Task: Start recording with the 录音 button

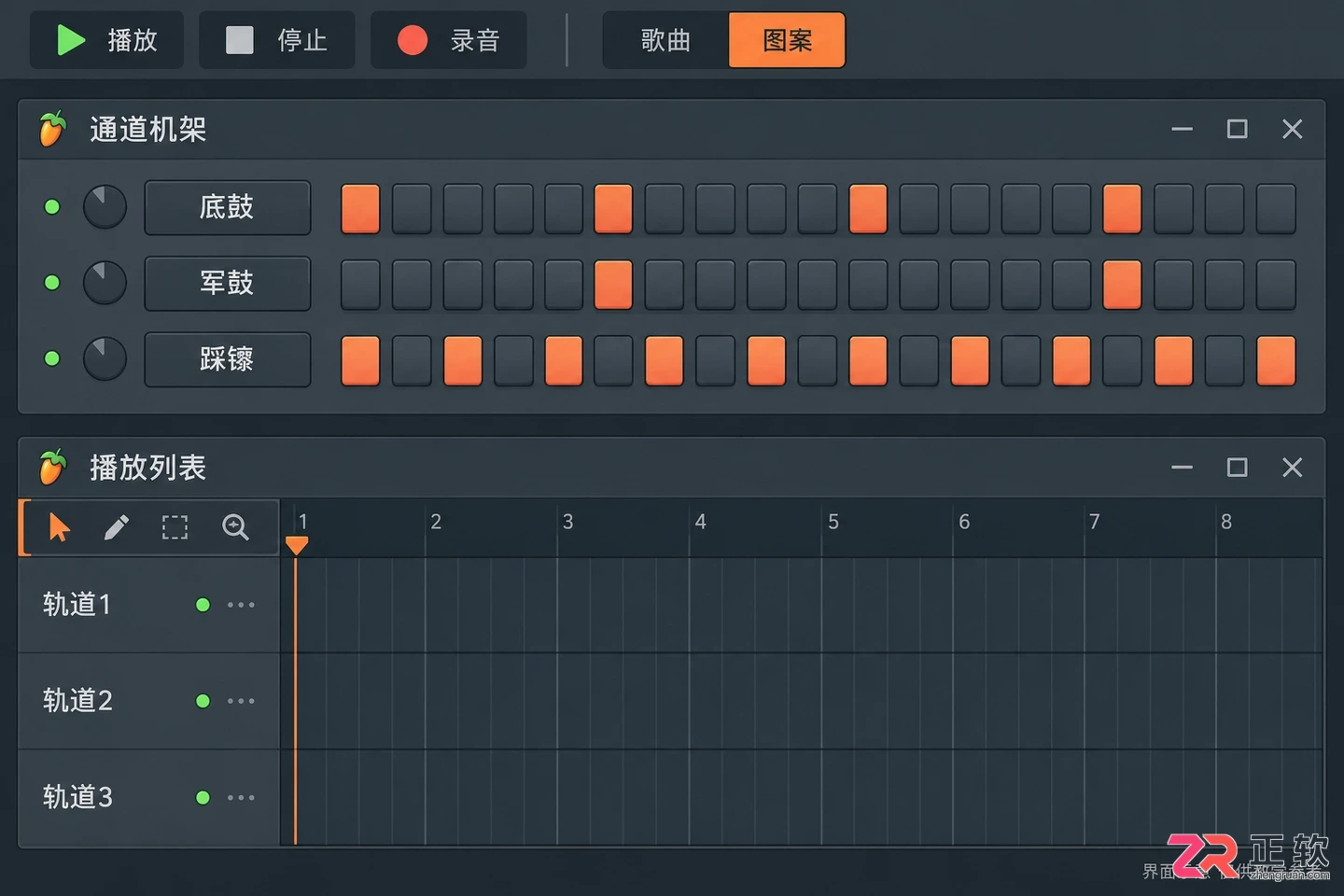Action: (449, 40)
